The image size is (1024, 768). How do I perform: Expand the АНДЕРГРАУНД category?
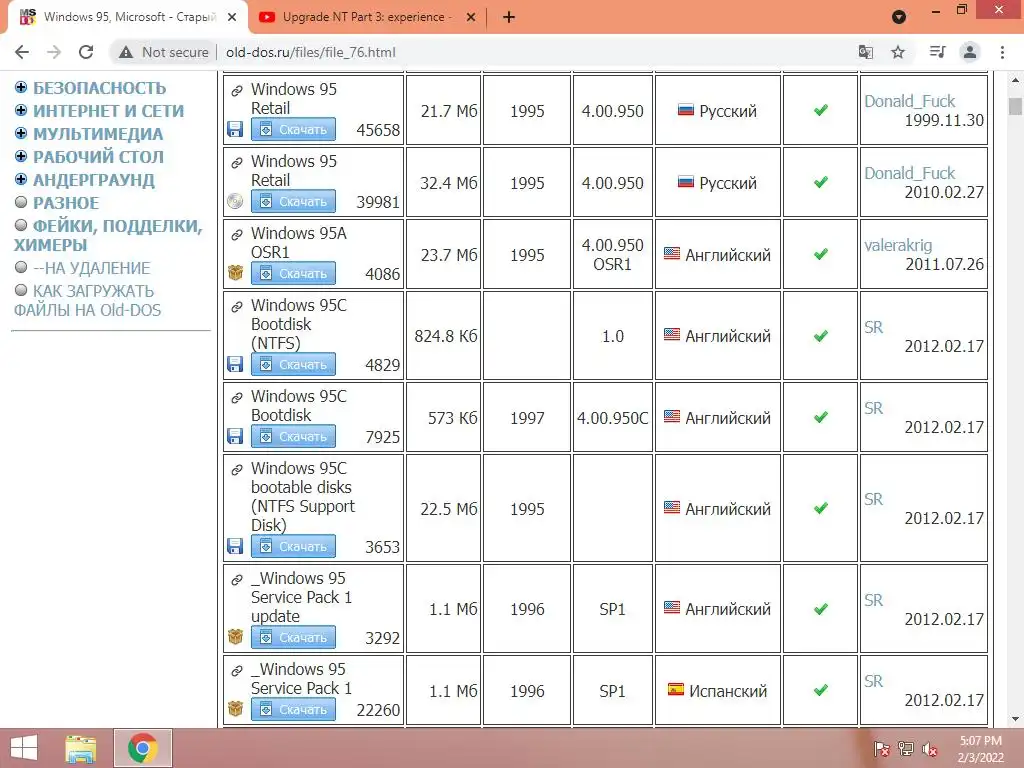click(x=21, y=179)
